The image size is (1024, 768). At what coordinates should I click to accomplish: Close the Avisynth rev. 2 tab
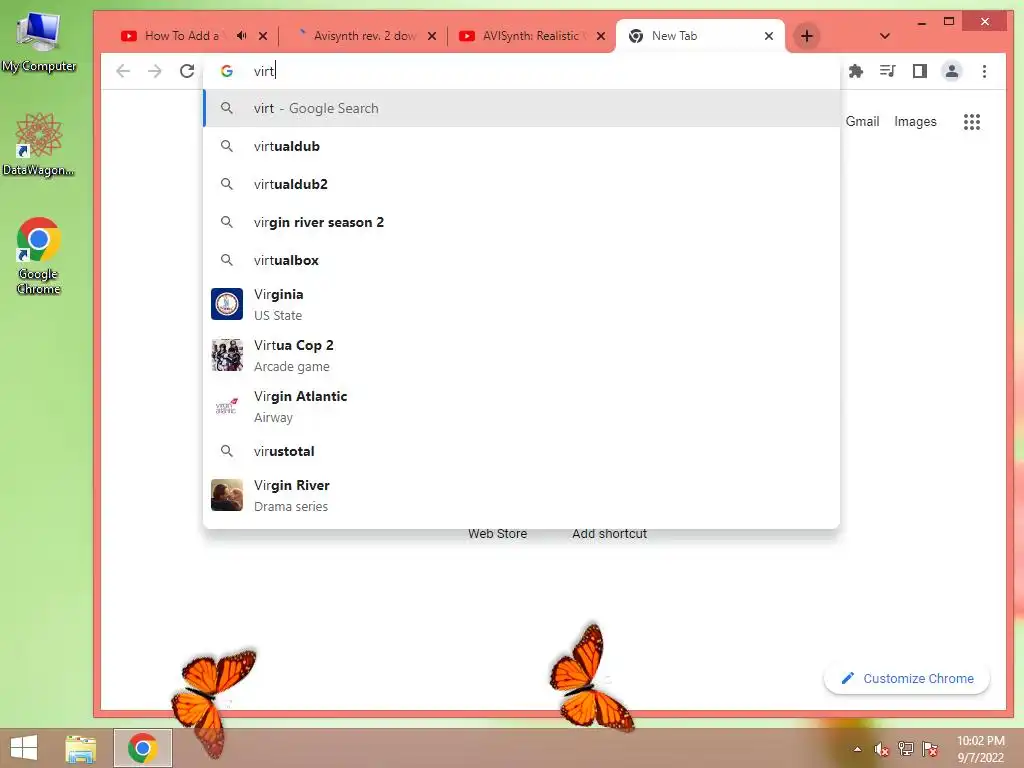click(432, 36)
